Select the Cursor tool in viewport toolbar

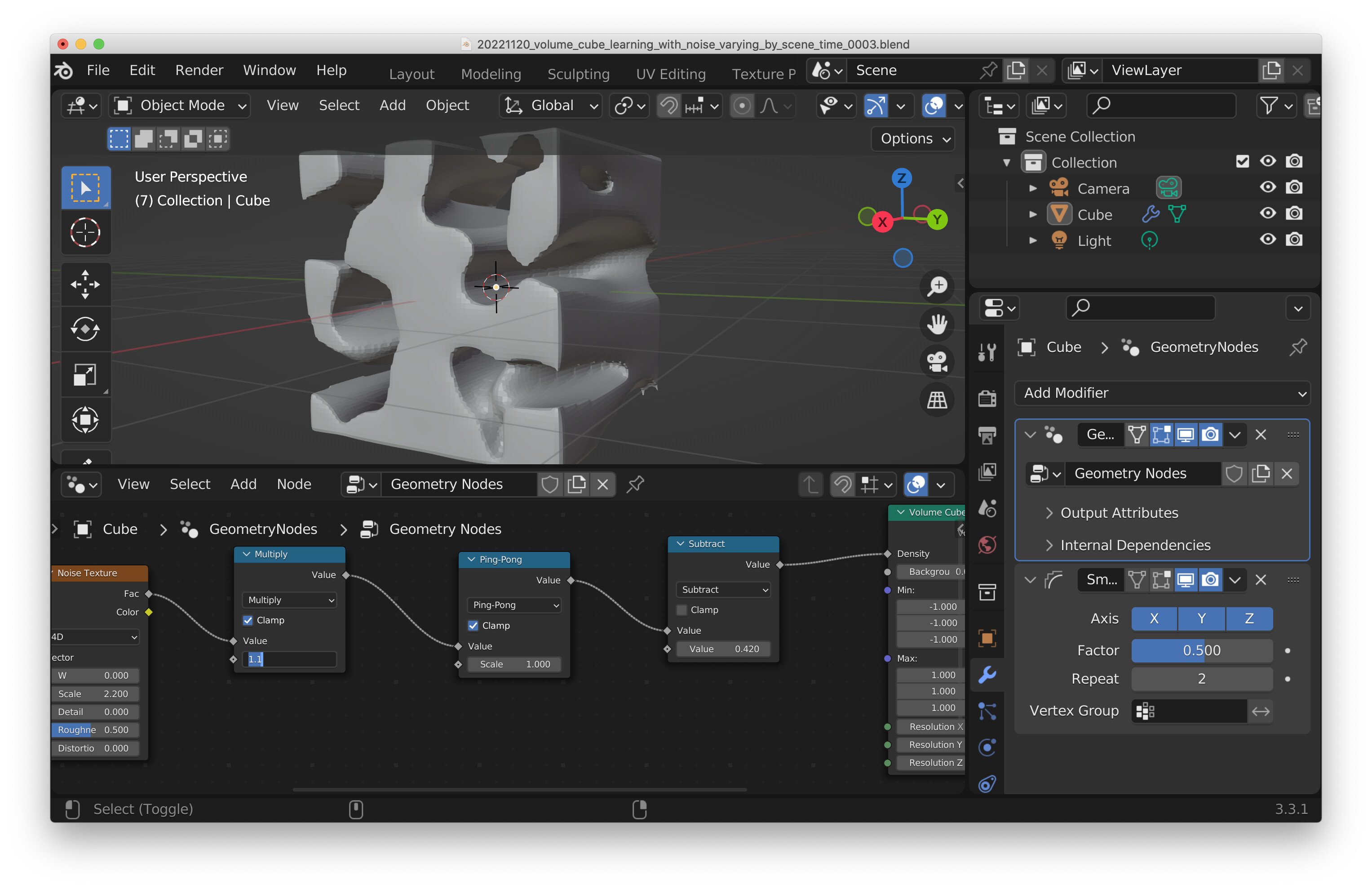[85, 233]
